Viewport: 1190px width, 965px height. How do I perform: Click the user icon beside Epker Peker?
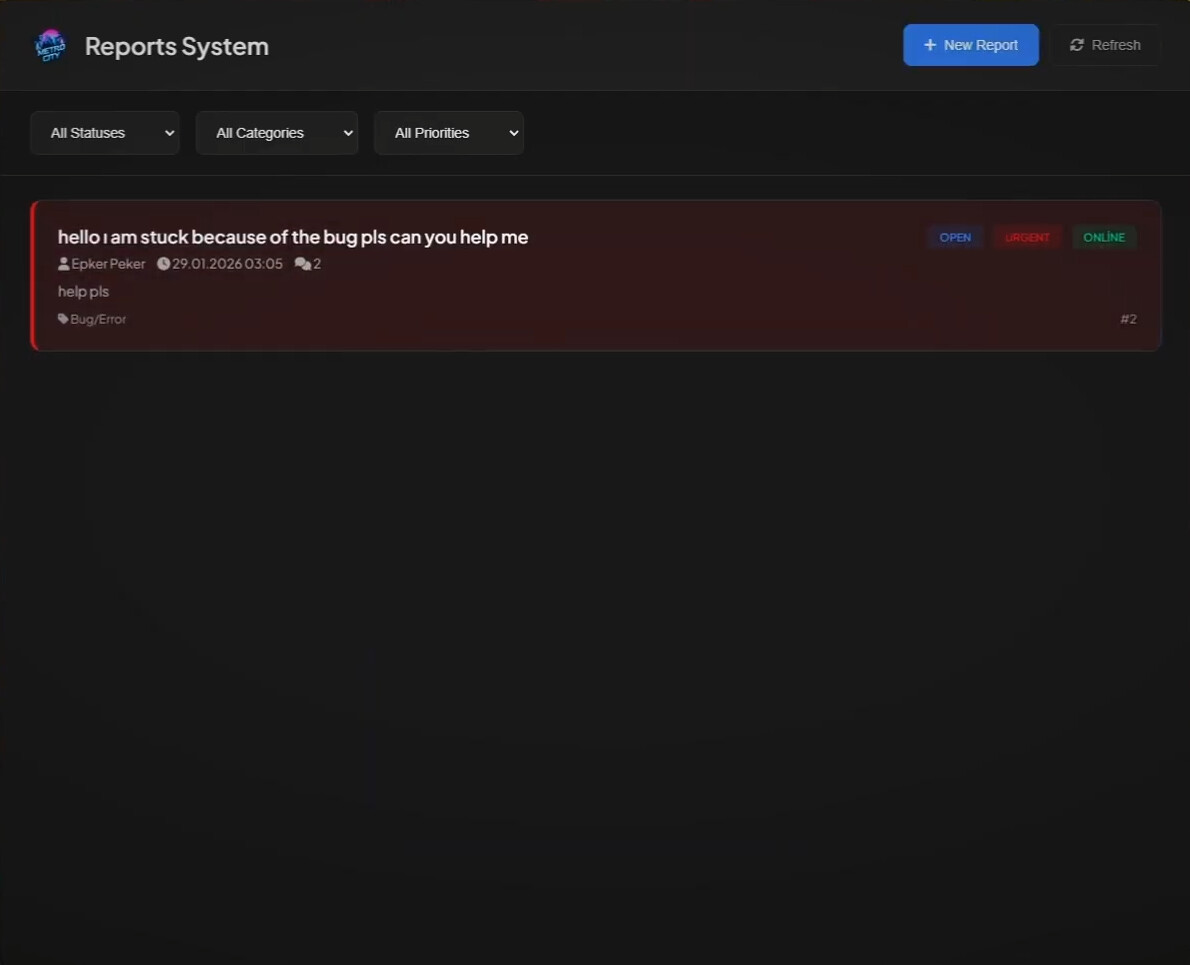pyautogui.click(x=64, y=264)
